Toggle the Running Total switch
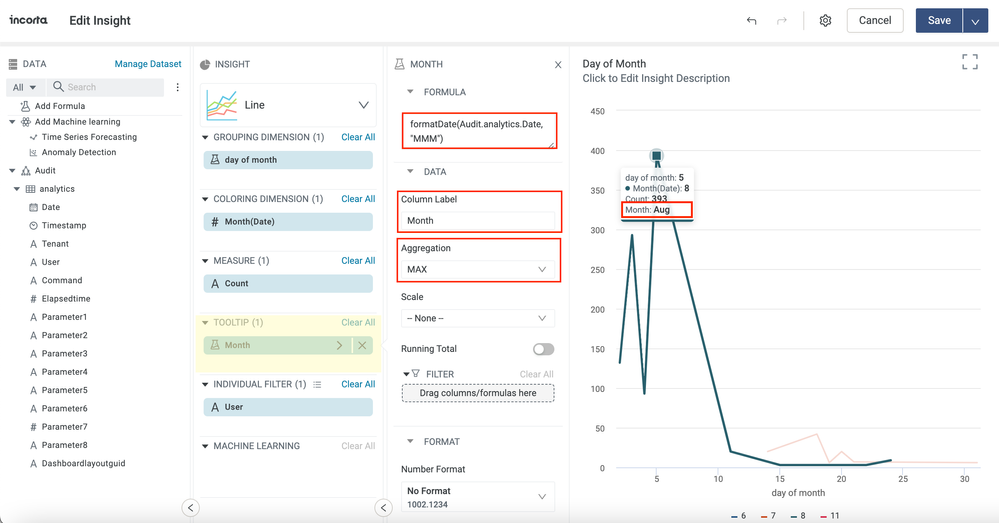Viewport: 999px width, 523px height. tap(543, 349)
